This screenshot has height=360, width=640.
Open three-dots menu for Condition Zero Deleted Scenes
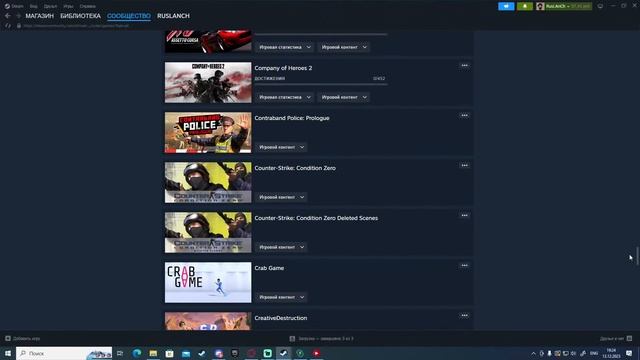click(x=464, y=216)
